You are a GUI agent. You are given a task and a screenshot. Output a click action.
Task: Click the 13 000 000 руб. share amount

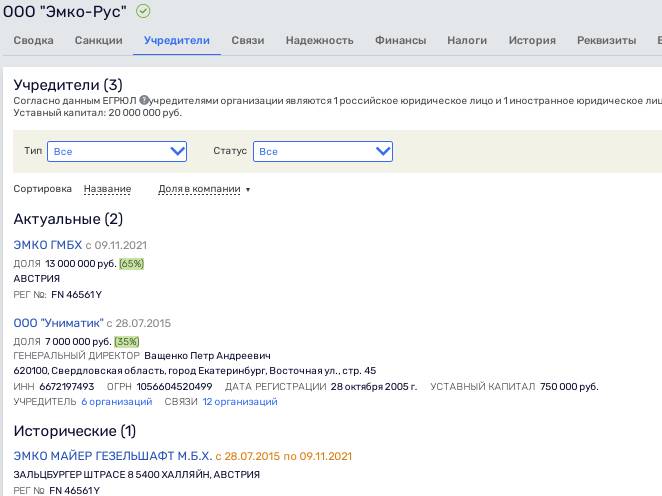(x=81, y=264)
